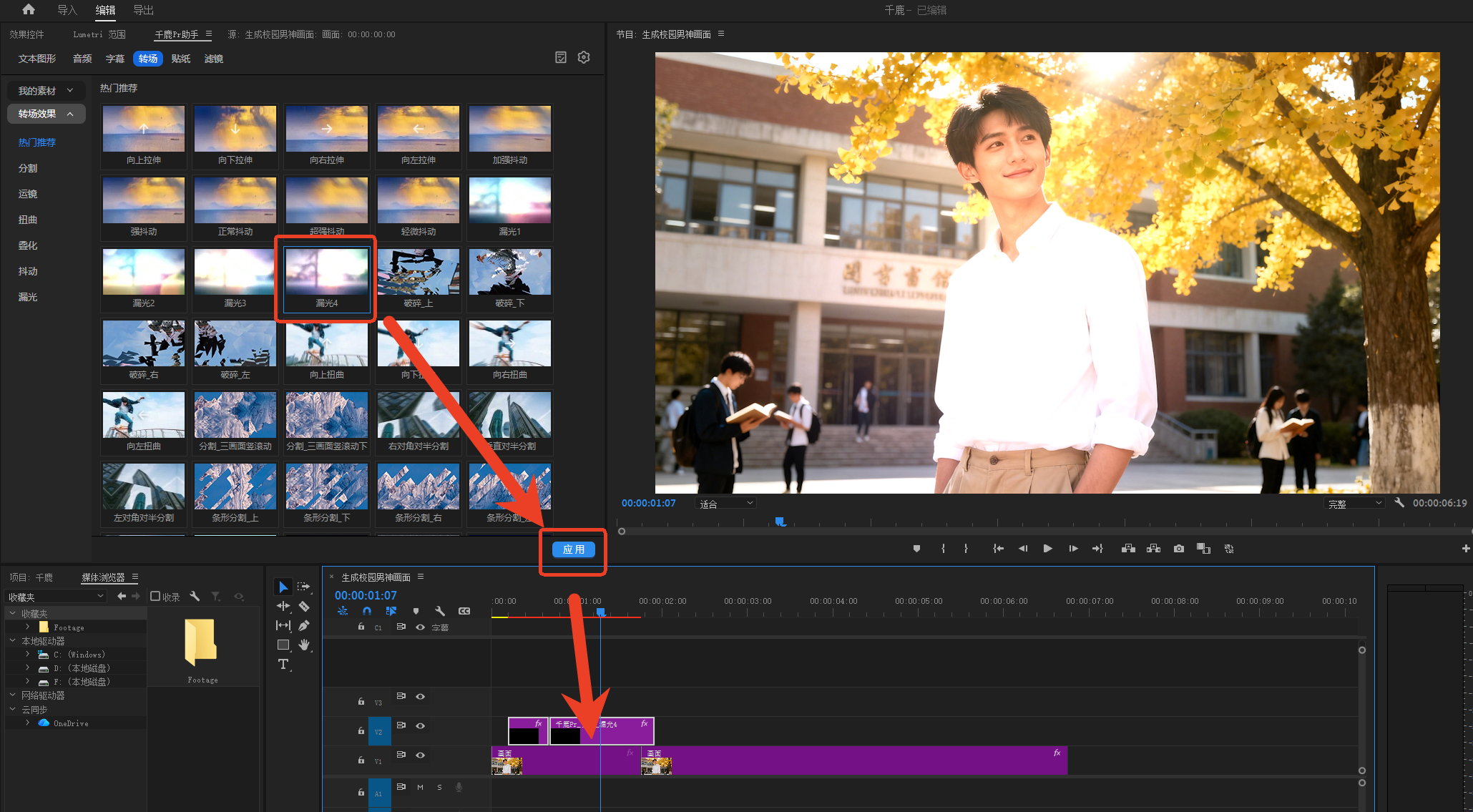Viewport: 1473px width, 812px height.
Task: Select the Razor tool
Action: 304,606
